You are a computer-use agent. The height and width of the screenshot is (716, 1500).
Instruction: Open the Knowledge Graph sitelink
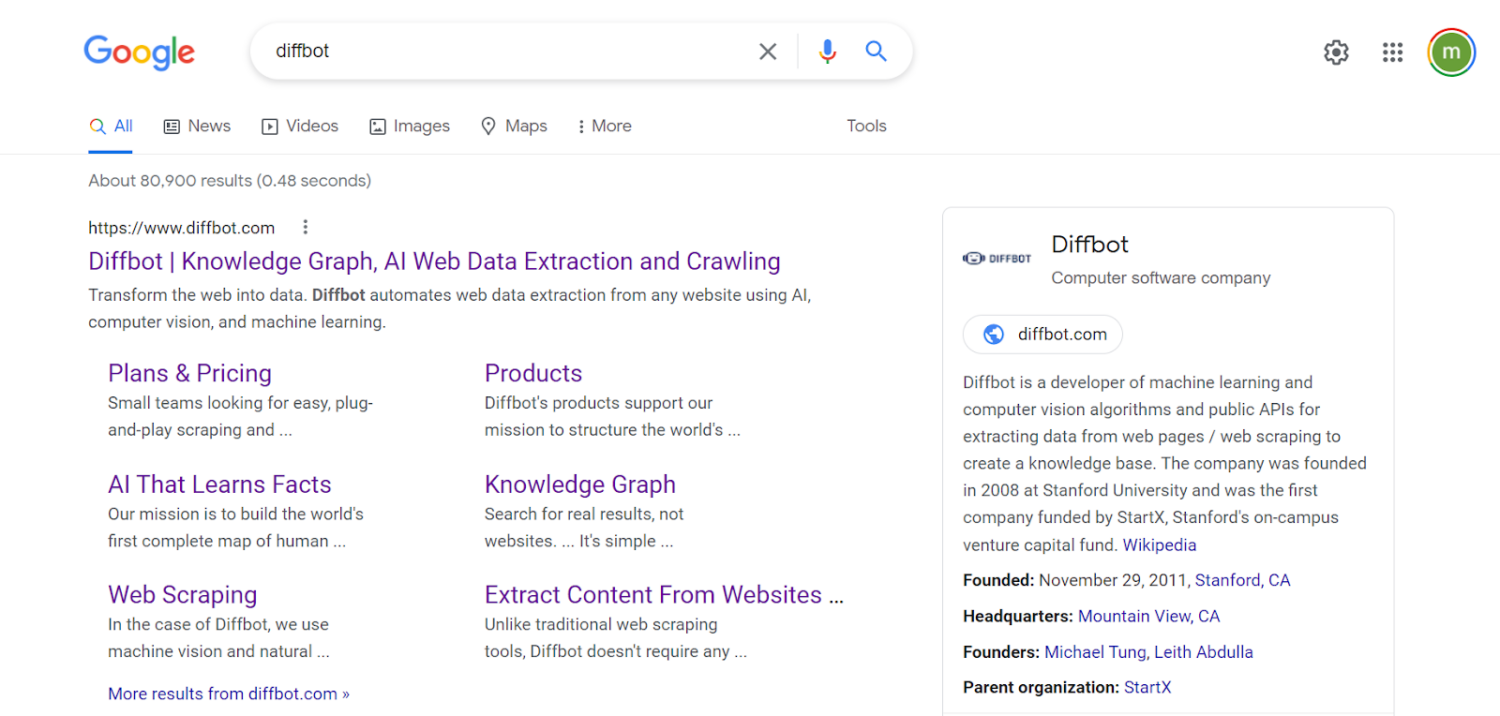pos(580,484)
